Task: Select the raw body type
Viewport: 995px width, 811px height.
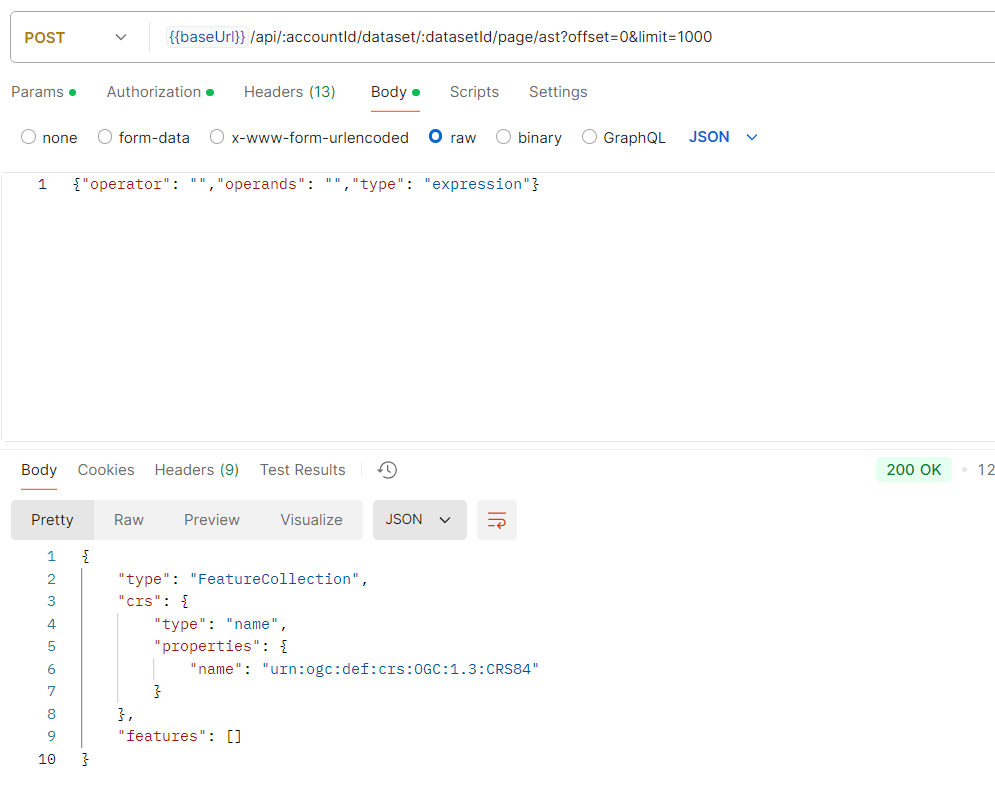Action: click(x=435, y=137)
